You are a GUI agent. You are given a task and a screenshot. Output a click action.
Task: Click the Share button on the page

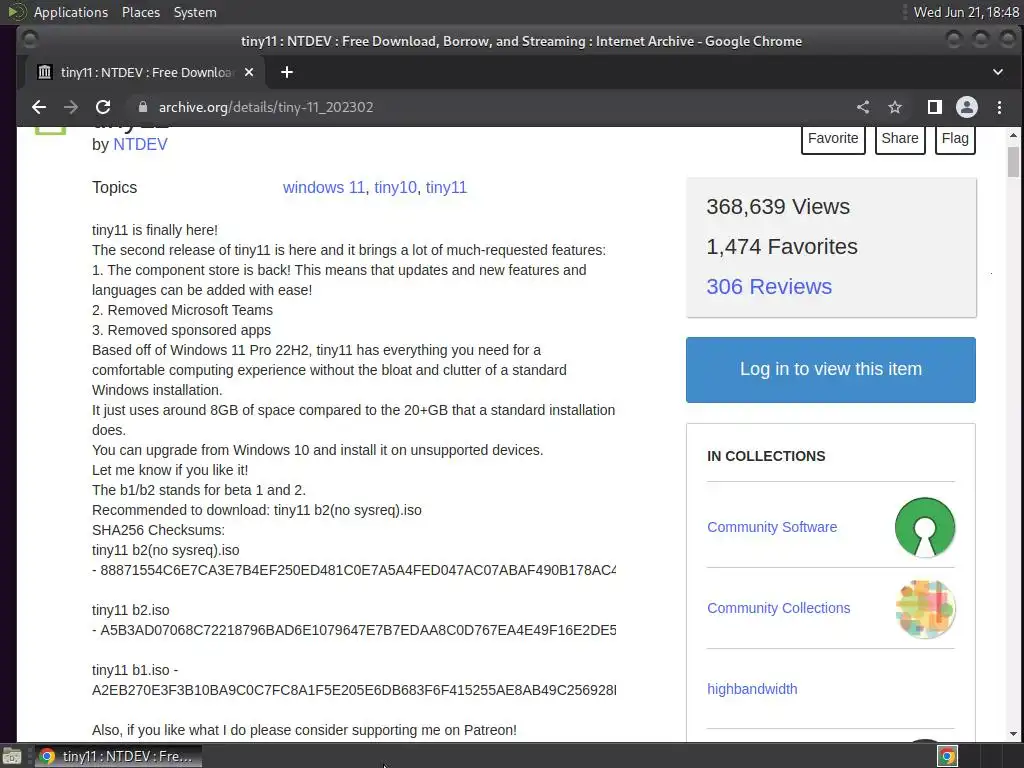pos(899,138)
